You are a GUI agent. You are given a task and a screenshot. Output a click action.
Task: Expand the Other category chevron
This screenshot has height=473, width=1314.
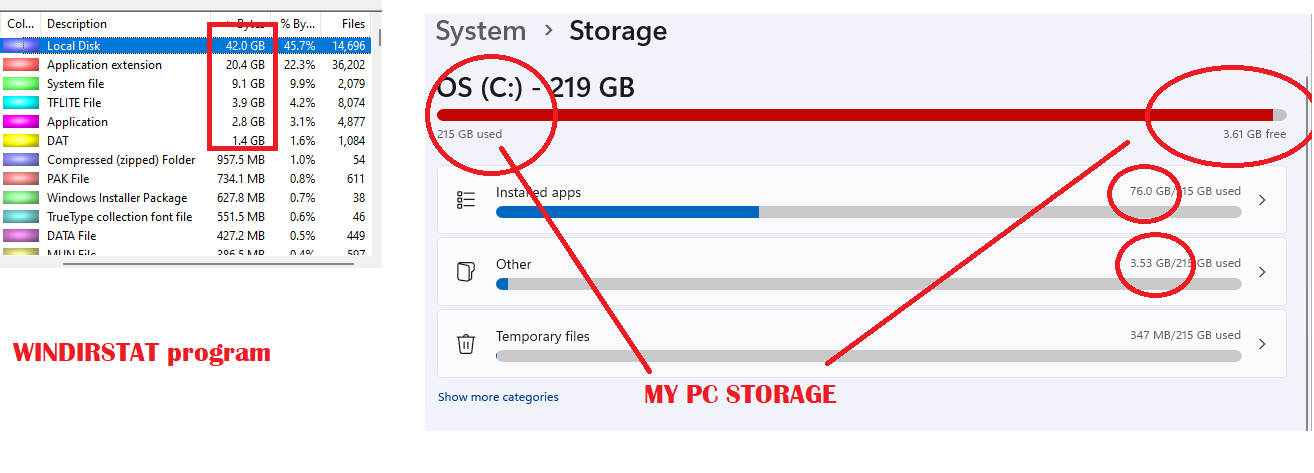(x=1262, y=272)
